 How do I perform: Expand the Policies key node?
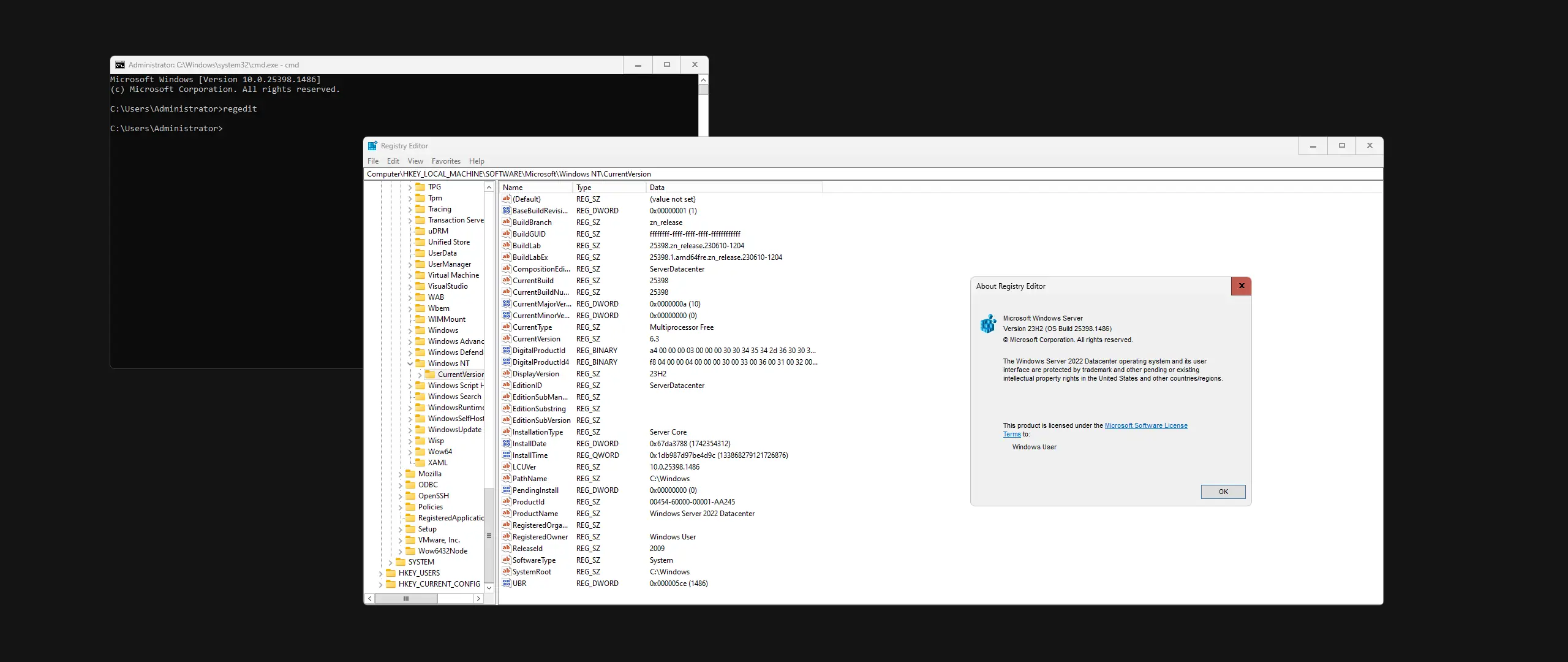pos(401,508)
